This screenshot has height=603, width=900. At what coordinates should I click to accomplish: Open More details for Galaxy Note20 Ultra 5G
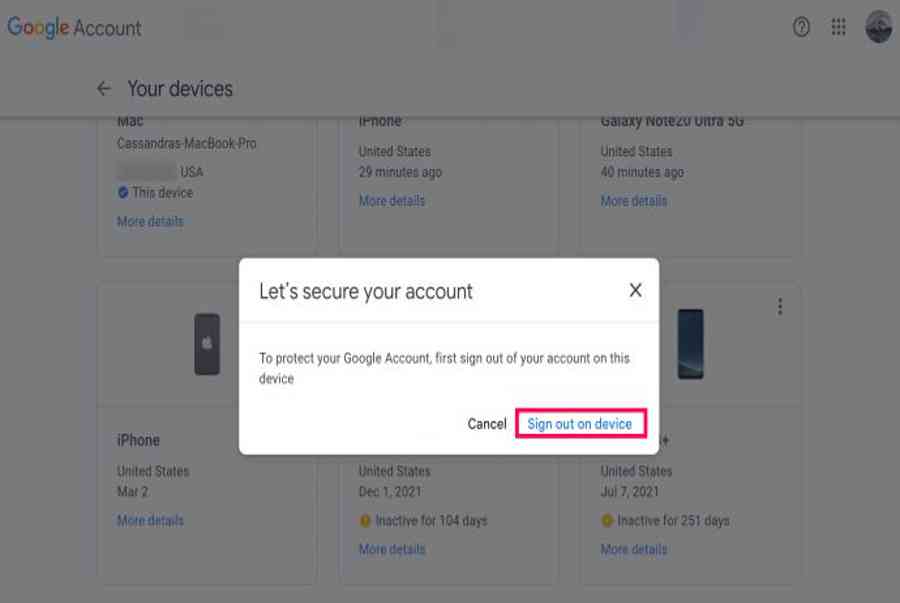[x=634, y=201]
